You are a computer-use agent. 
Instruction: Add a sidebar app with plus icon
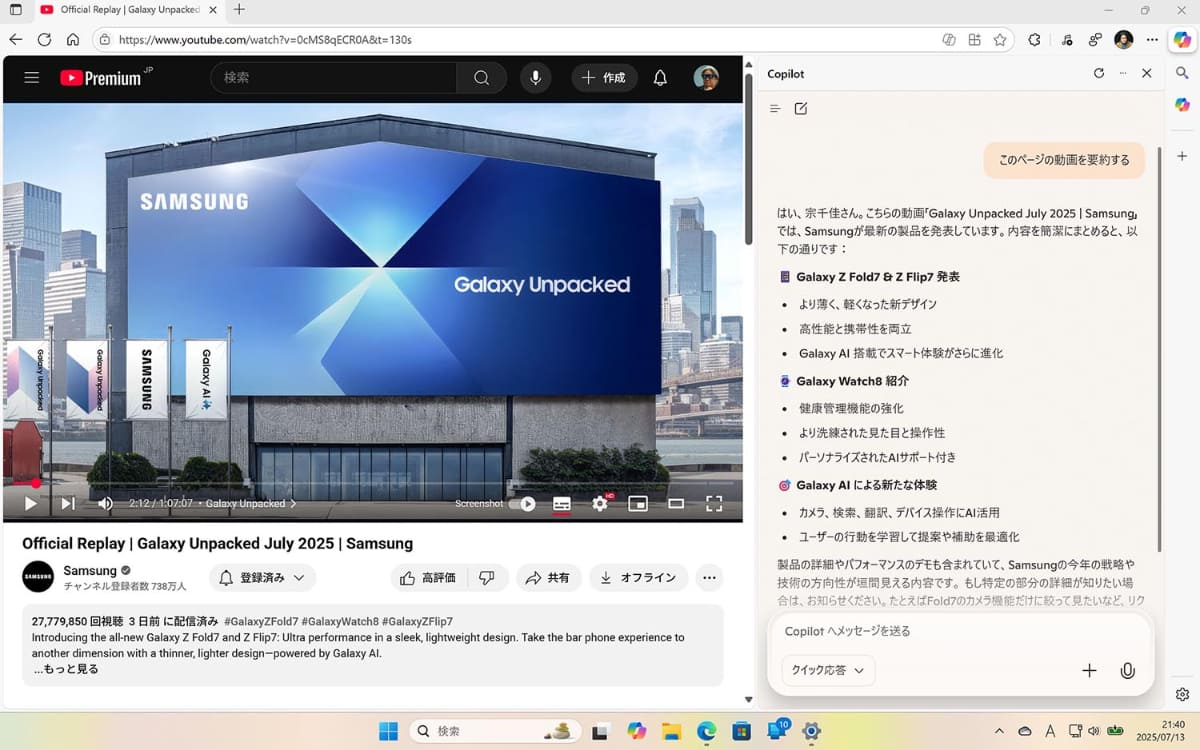[x=1182, y=156]
